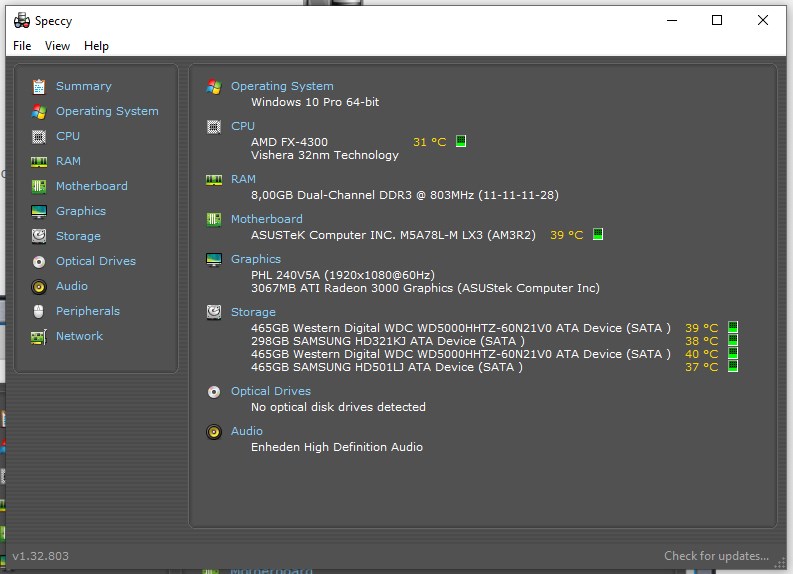Click the Network card icon in sidebar
The height and width of the screenshot is (574, 793).
[39, 337]
